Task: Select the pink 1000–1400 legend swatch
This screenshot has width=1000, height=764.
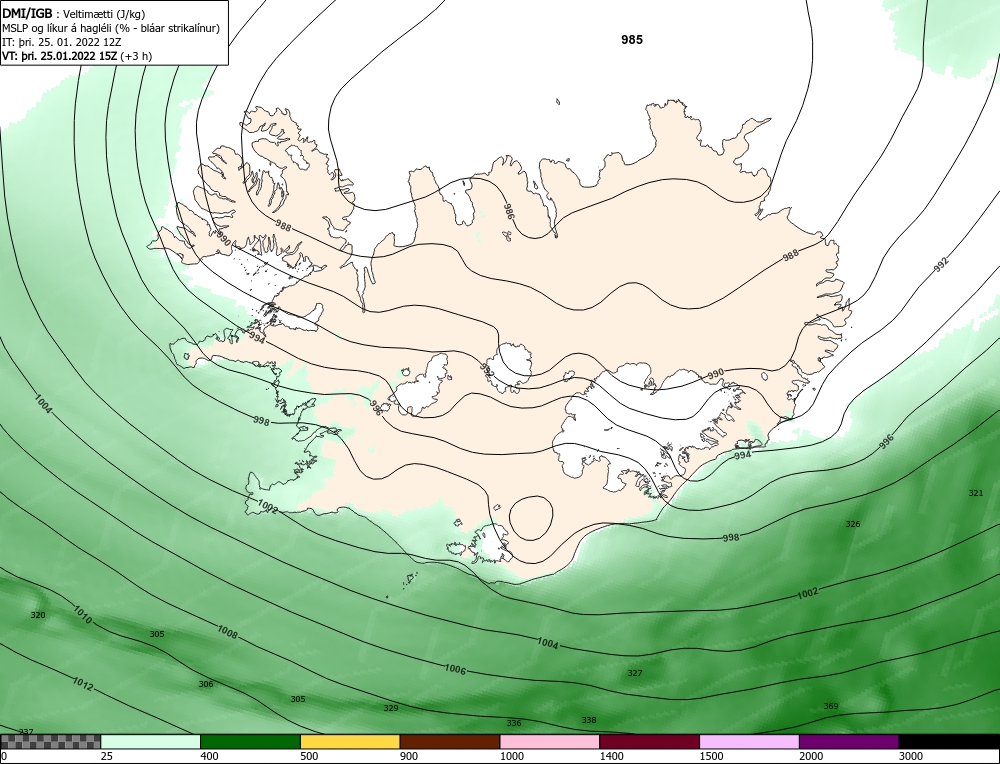Action: pyautogui.click(x=550, y=742)
